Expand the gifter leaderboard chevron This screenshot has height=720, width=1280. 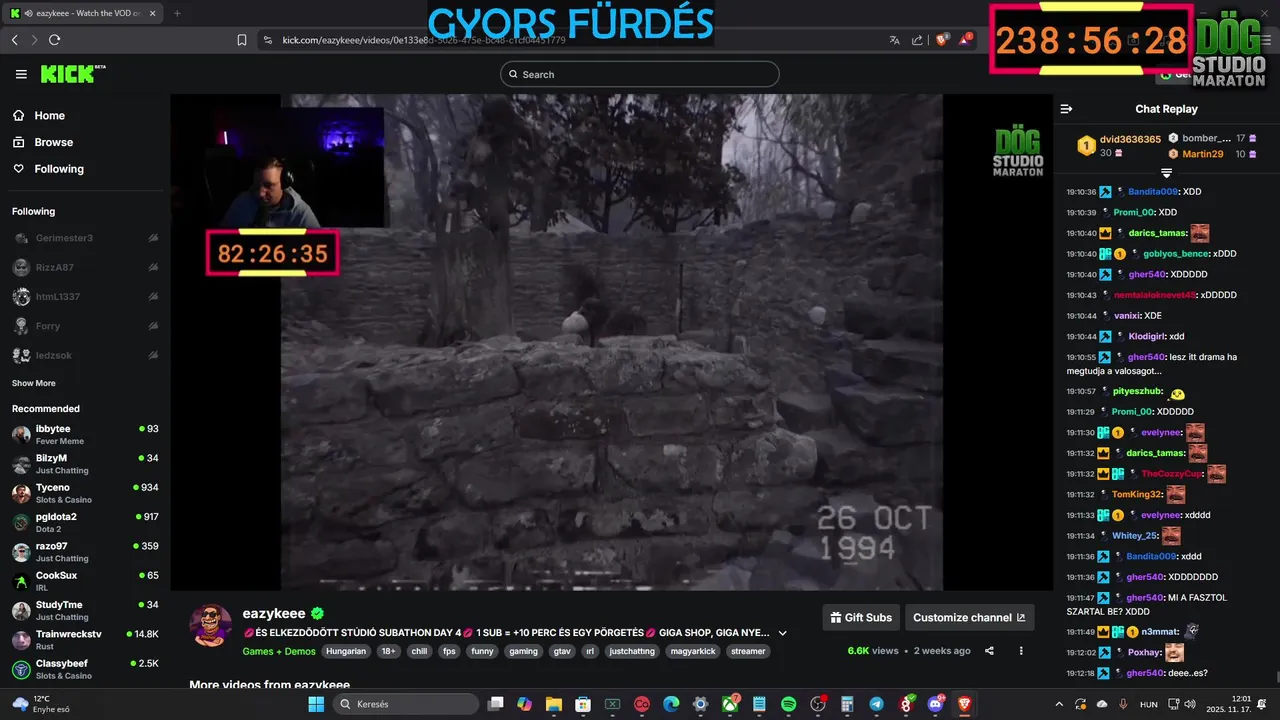(1166, 173)
